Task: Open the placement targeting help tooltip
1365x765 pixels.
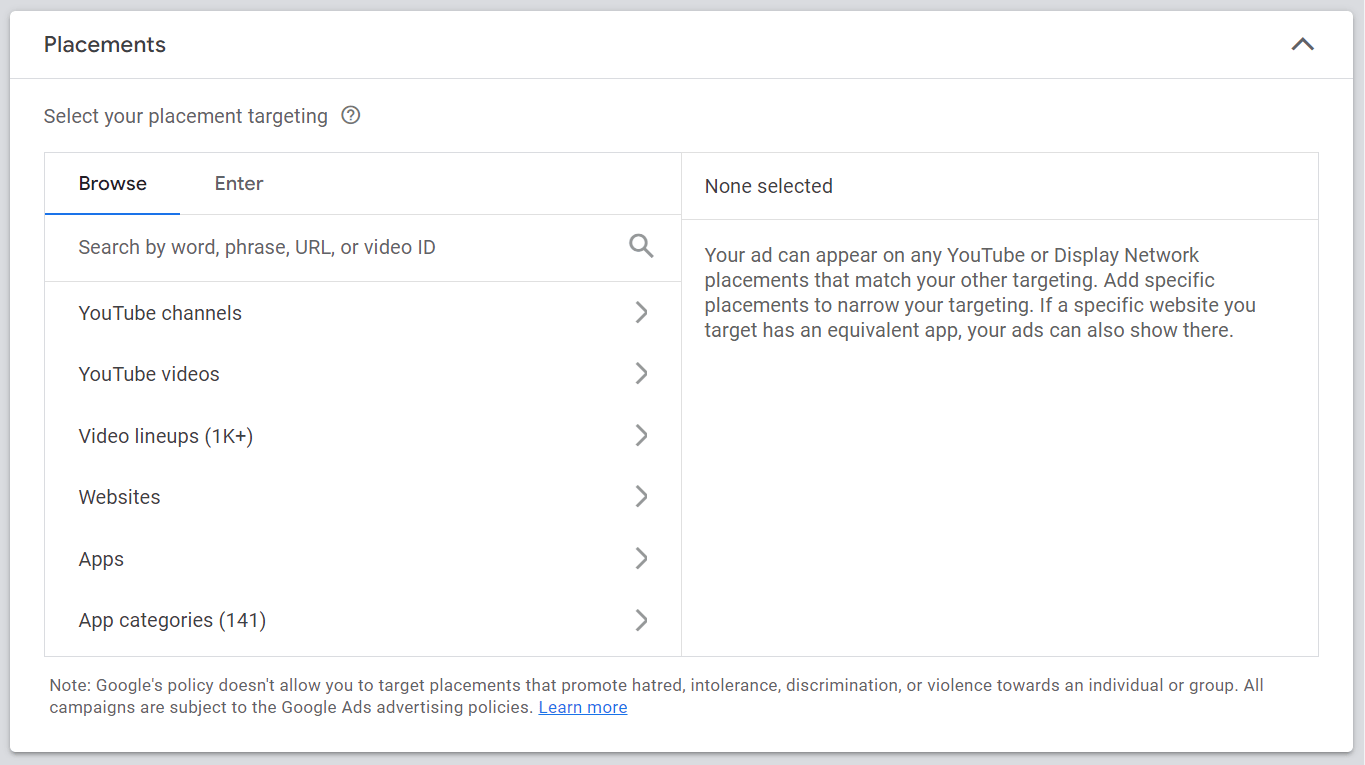Action: click(x=350, y=115)
